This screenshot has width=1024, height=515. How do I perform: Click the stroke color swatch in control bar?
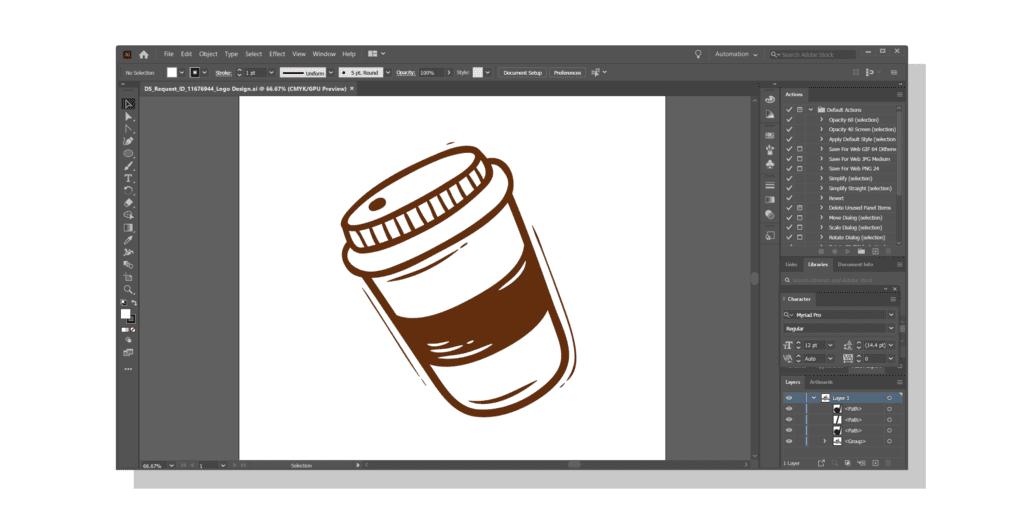195,72
